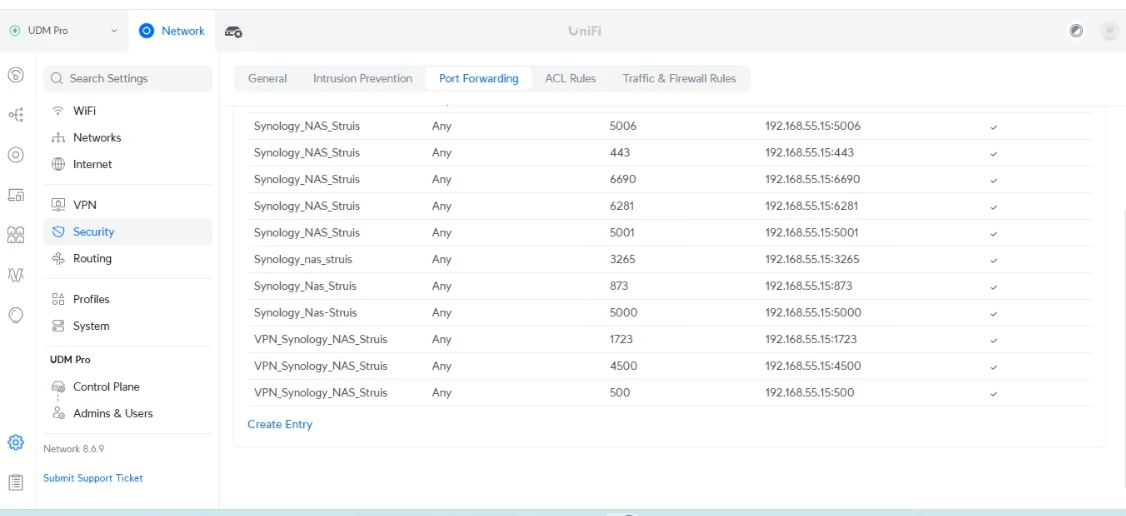Screen dimensions: 1126x516
Task: Select the Network application tab
Action: pyautogui.click(x=172, y=31)
